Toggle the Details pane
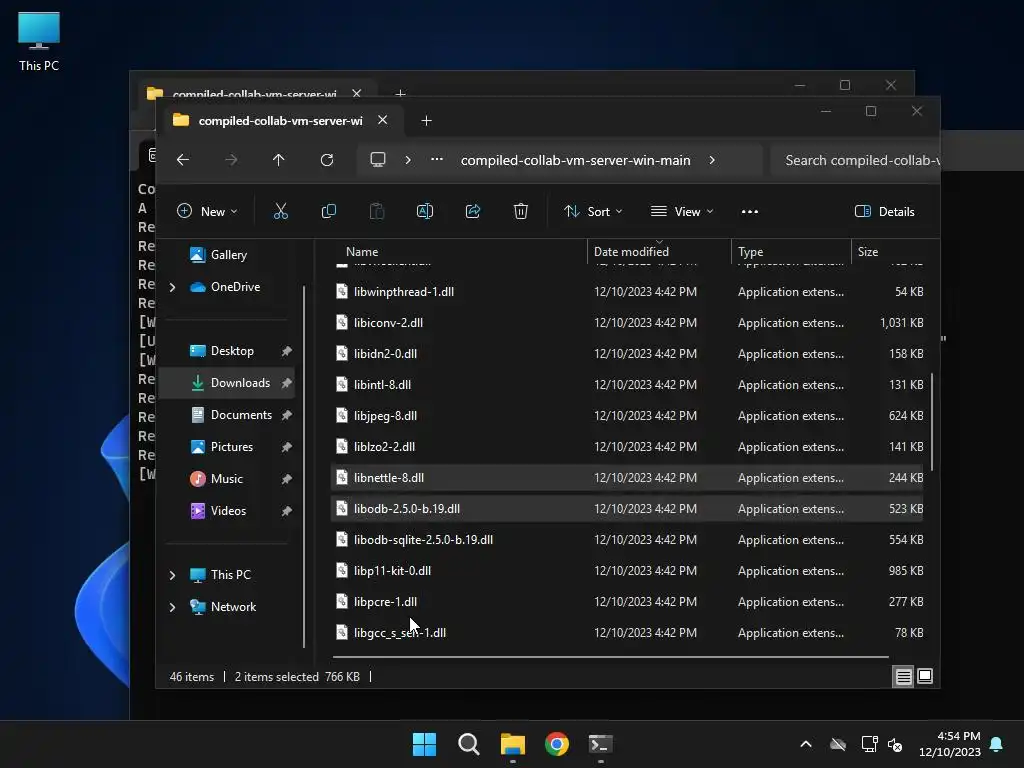This screenshot has width=1024, height=768. [x=885, y=212]
